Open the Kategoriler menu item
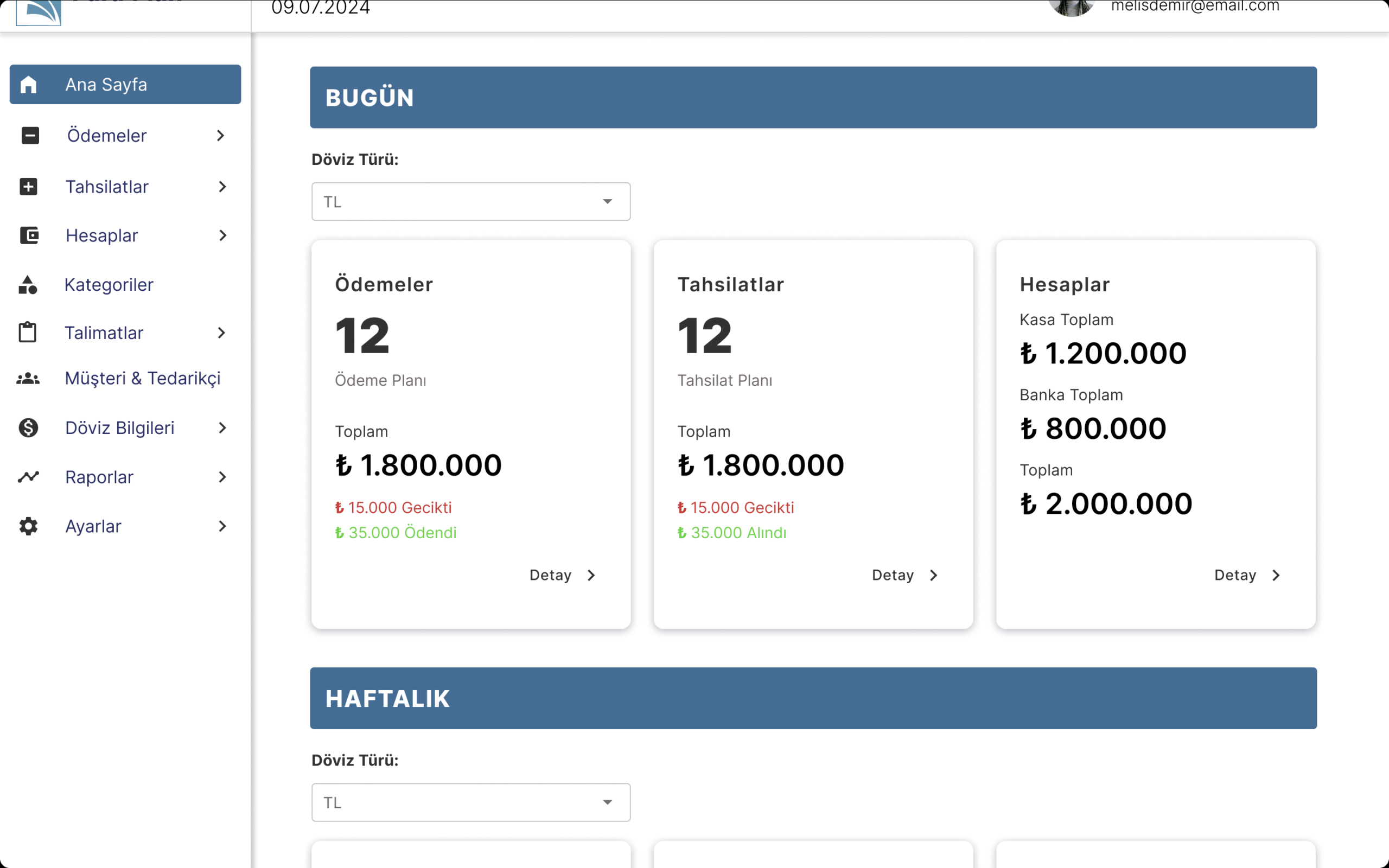Viewport: 1389px width, 868px height. click(109, 285)
